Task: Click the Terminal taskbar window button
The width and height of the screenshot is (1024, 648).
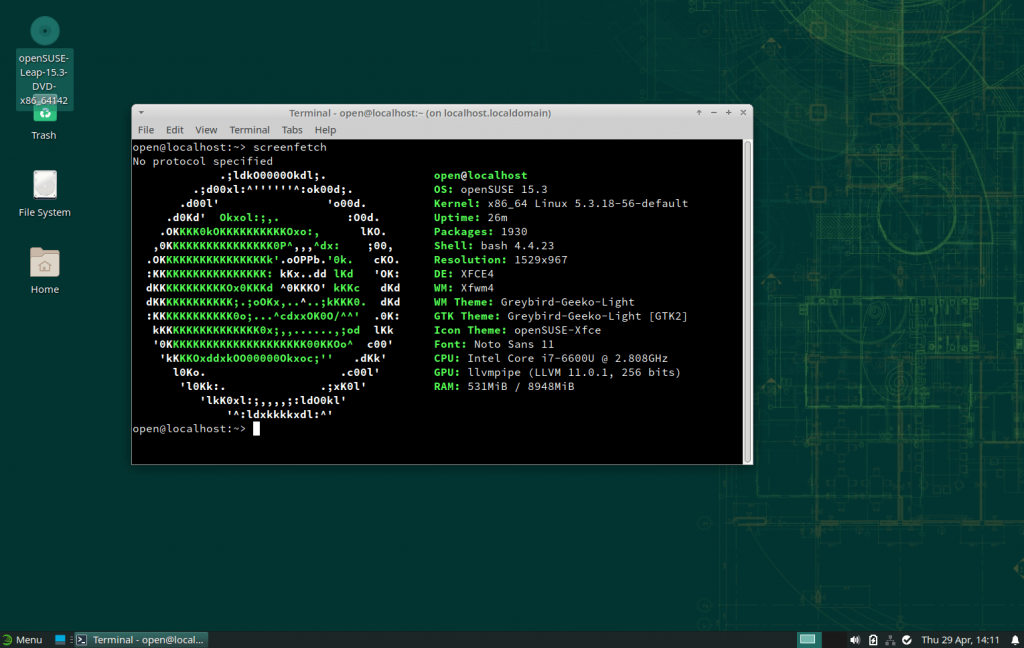Action: click(x=141, y=640)
